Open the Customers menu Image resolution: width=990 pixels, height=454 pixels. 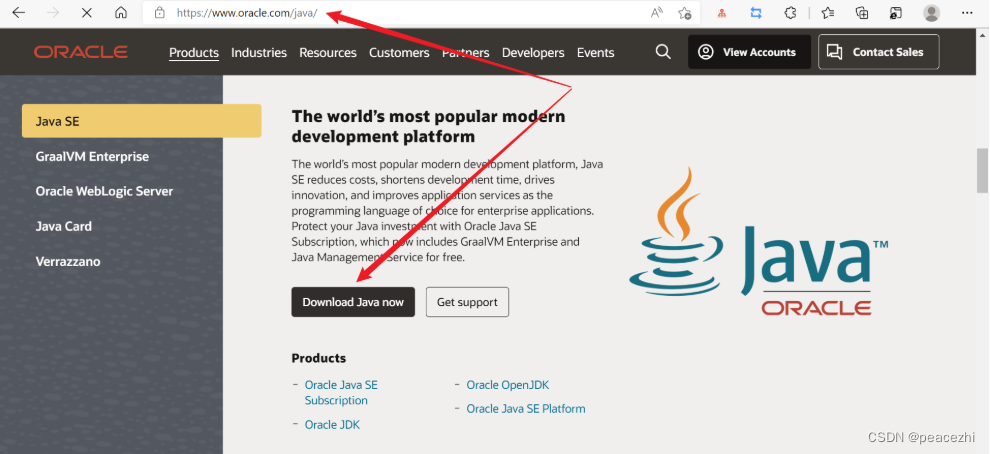(399, 53)
